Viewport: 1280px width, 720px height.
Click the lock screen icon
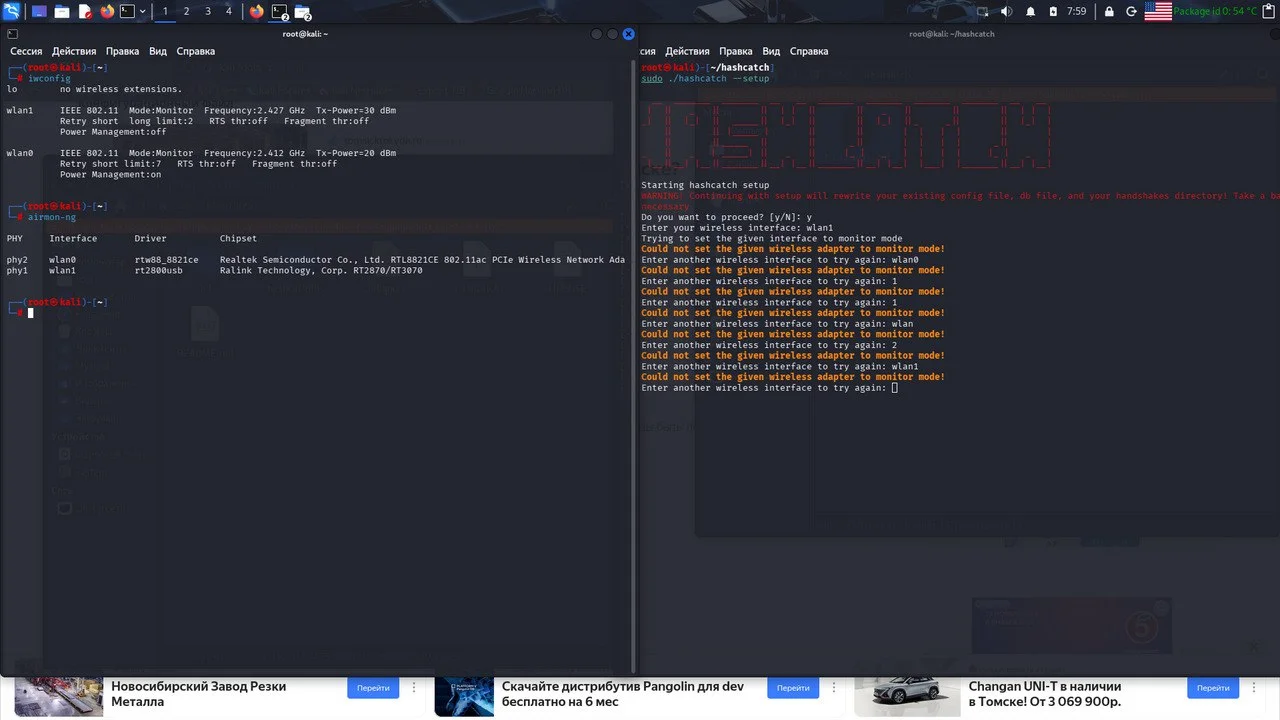point(1109,12)
